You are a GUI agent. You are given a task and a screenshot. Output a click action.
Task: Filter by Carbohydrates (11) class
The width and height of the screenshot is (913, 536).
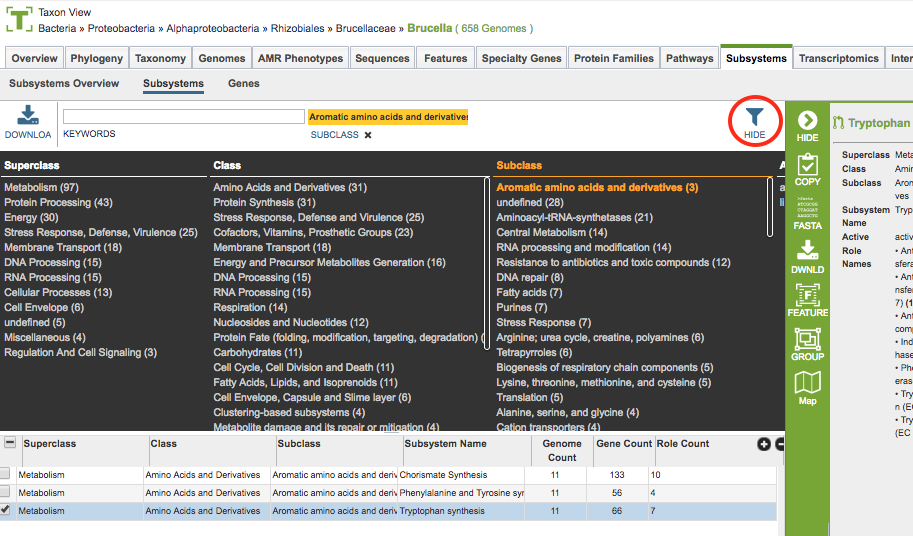(x=257, y=353)
